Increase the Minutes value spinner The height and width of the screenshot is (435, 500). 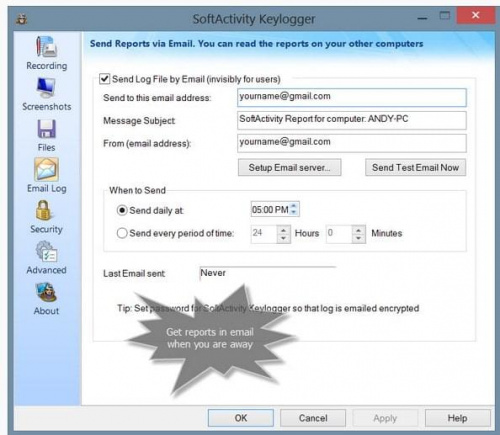click(359, 230)
